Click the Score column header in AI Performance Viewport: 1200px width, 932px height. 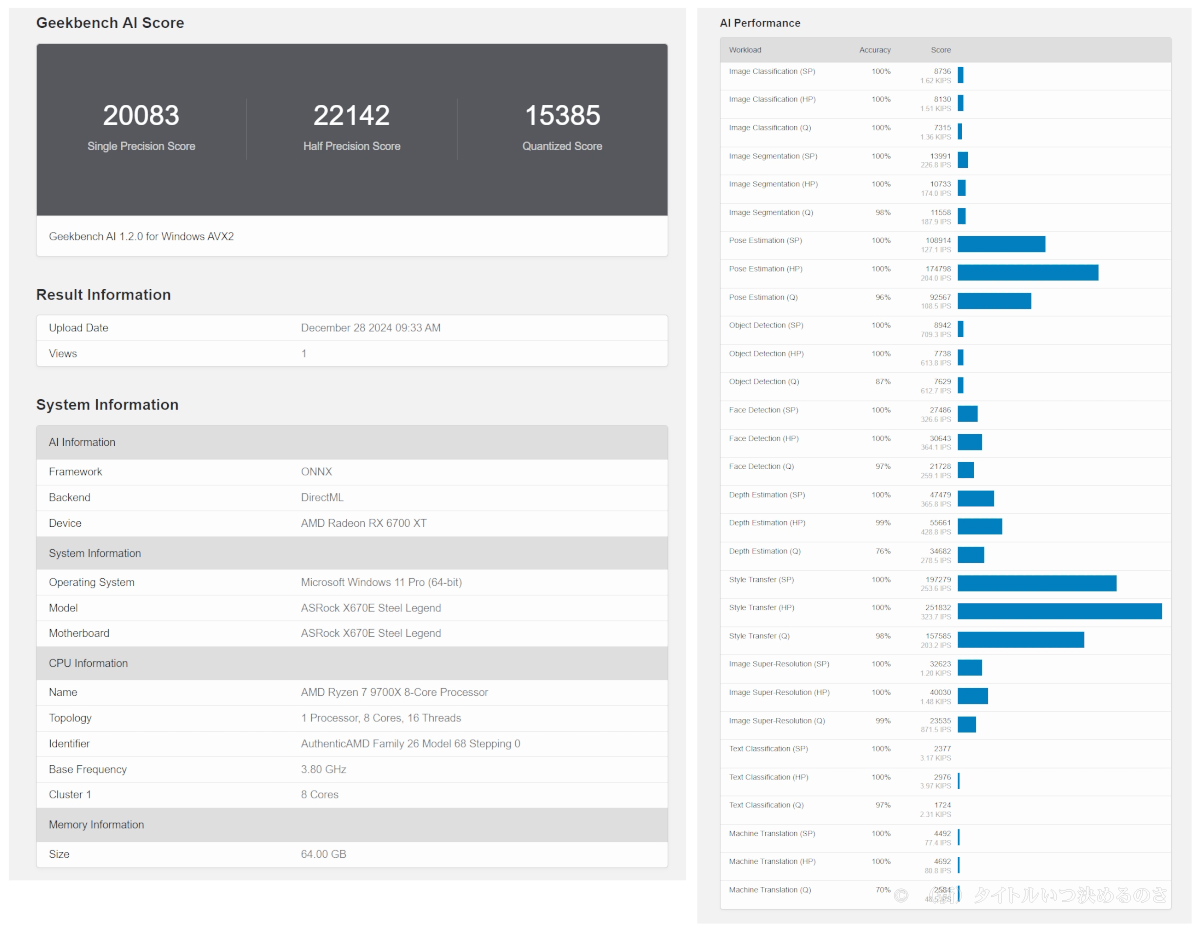click(x=941, y=50)
